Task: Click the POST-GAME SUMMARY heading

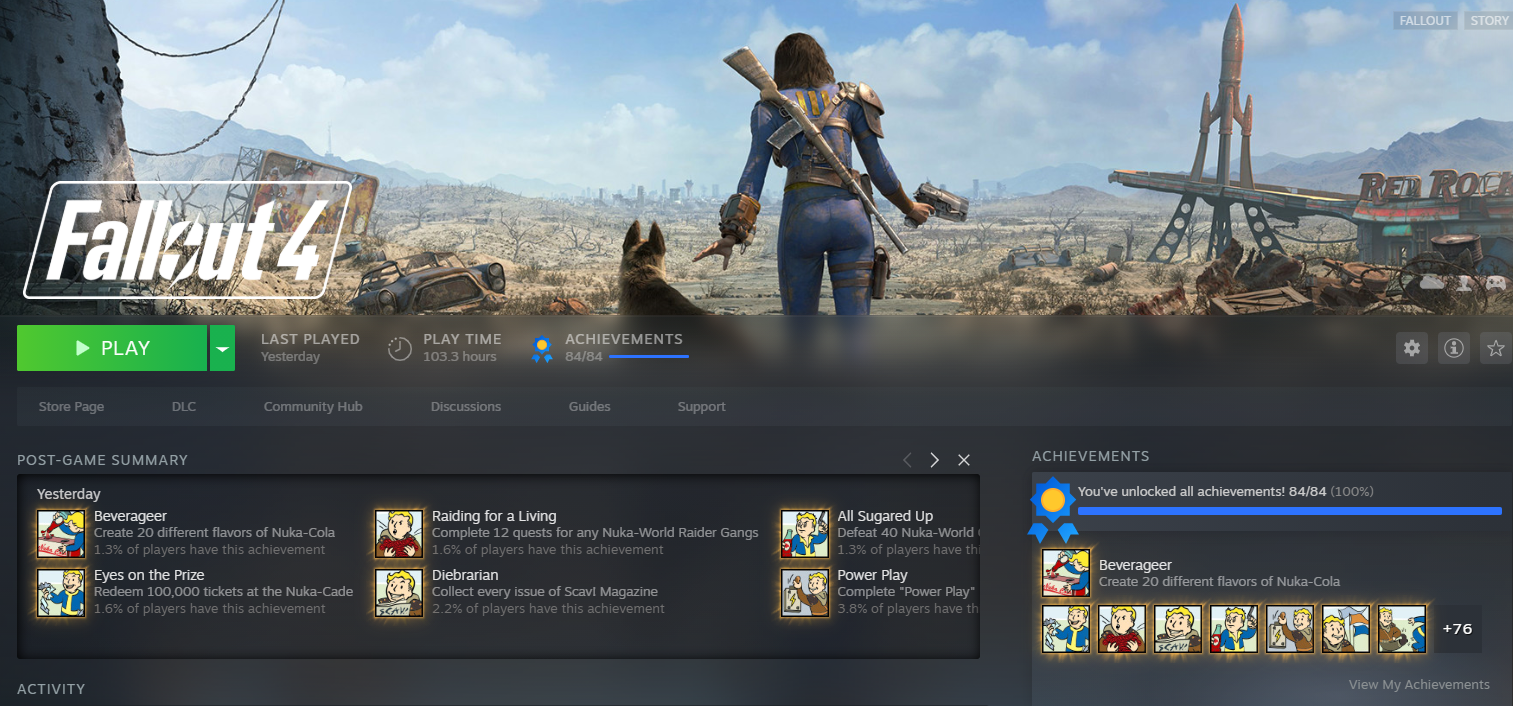Action: 102,460
